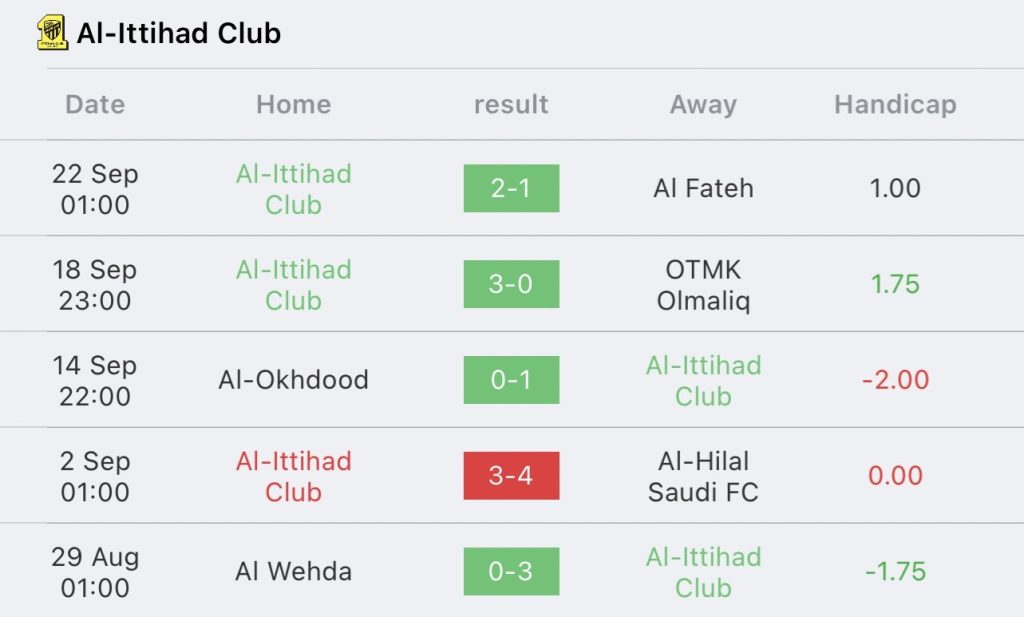This screenshot has height=617, width=1024.
Task: Click the 0-3 score badge for Al Wehda
Action: coord(511,572)
